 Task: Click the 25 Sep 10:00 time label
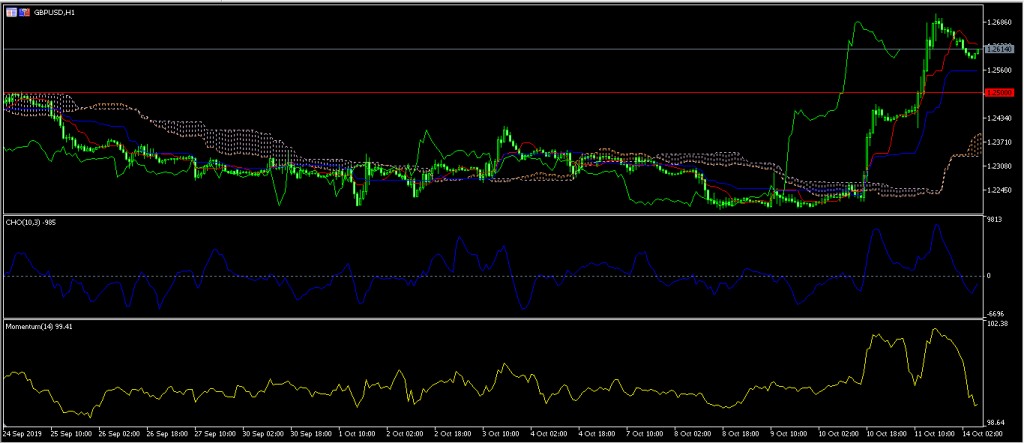pos(70,433)
